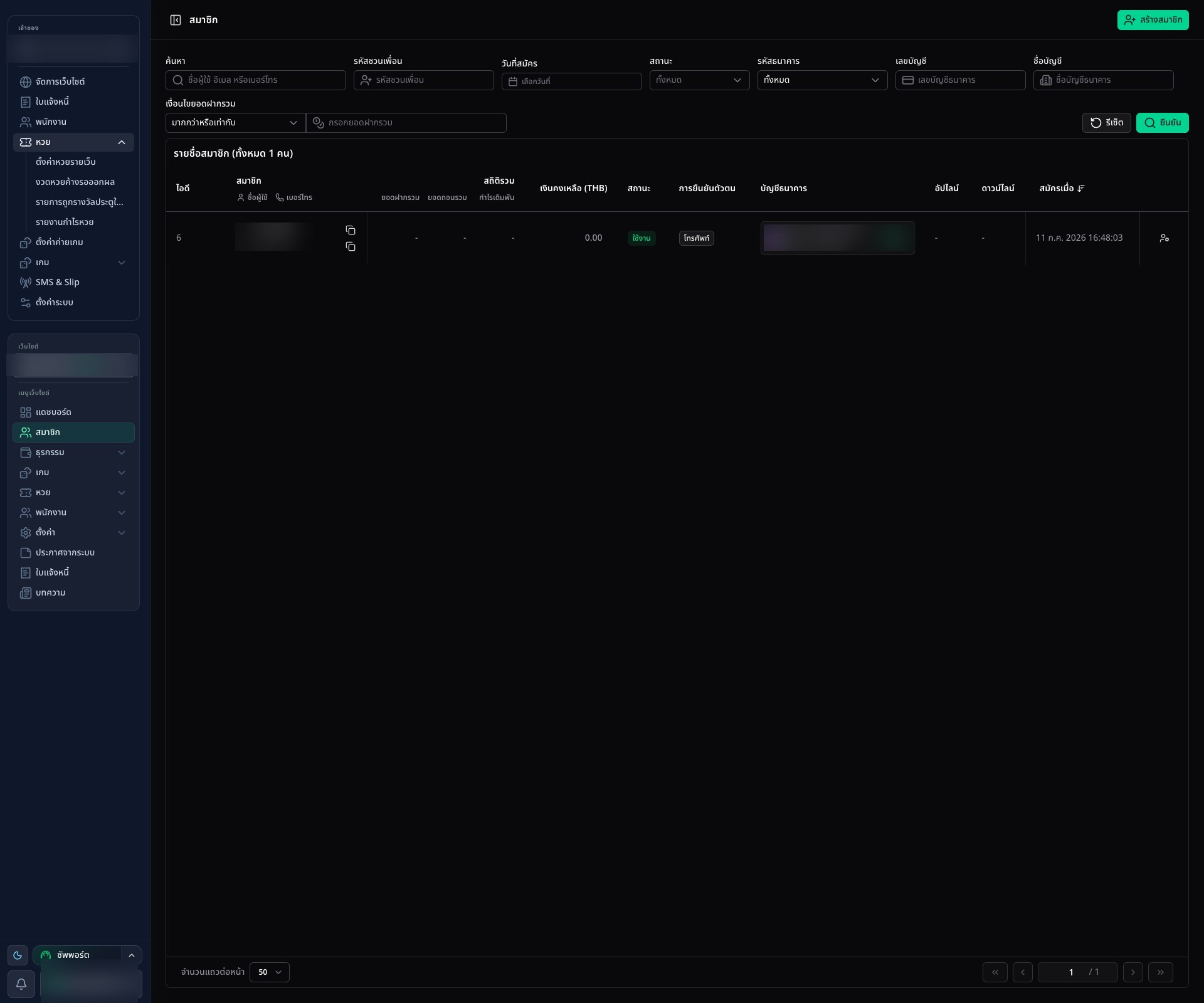Copy the member's username with upper copy icon
Screen dimensions: 1204x1003
pyautogui.click(x=351, y=230)
